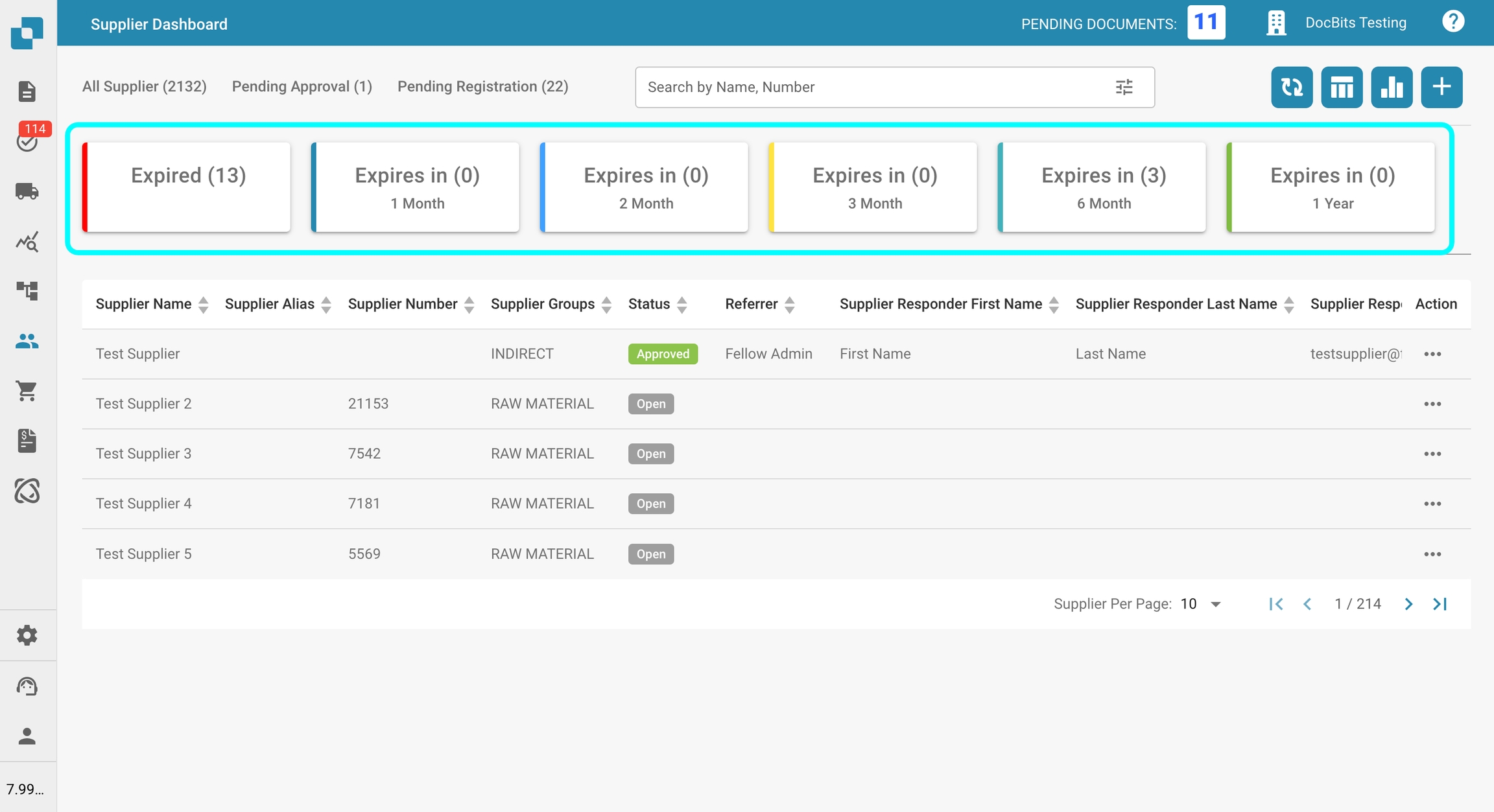The image size is (1494, 812).
Task: Sort by Supplier Number column
Action: click(469, 305)
